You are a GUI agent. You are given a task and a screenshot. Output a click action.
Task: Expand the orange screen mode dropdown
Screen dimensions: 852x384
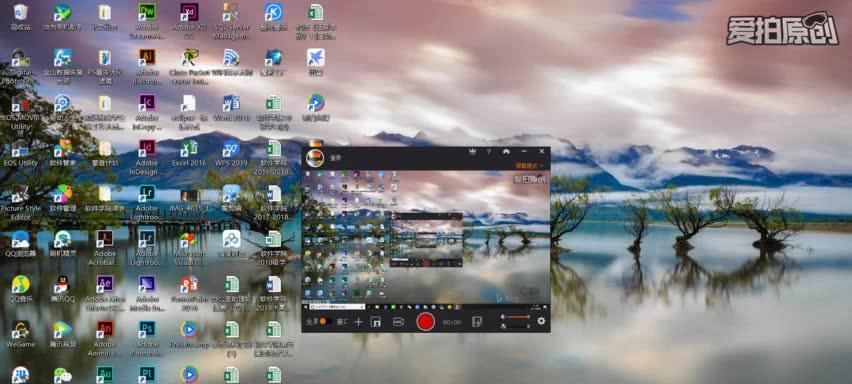[530, 165]
